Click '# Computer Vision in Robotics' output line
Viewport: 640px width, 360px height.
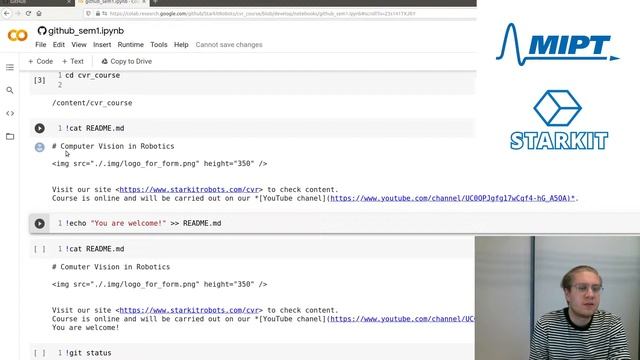(113, 146)
